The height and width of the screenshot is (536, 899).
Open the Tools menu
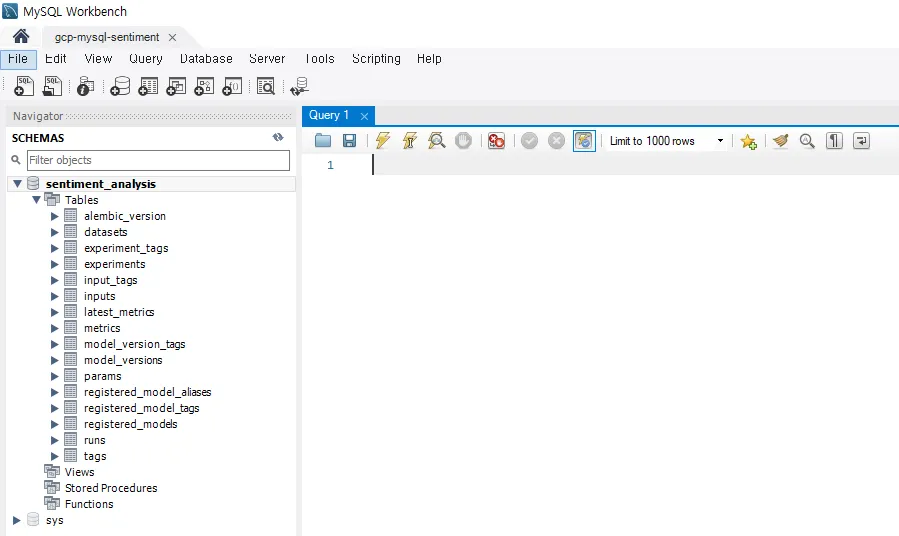[319, 59]
